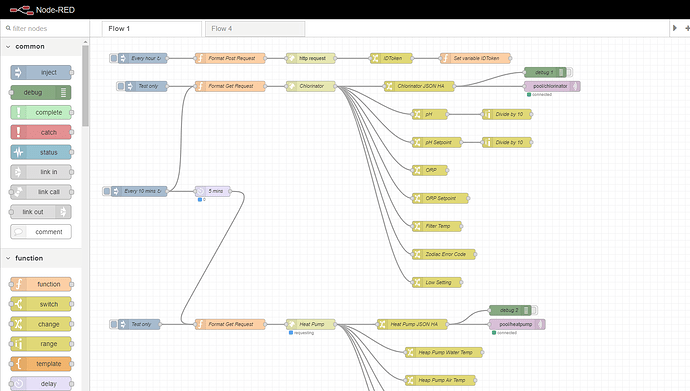This screenshot has height=391, width=690.
Task: Pick the switch node from palette
Action: click(x=41, y=304)
